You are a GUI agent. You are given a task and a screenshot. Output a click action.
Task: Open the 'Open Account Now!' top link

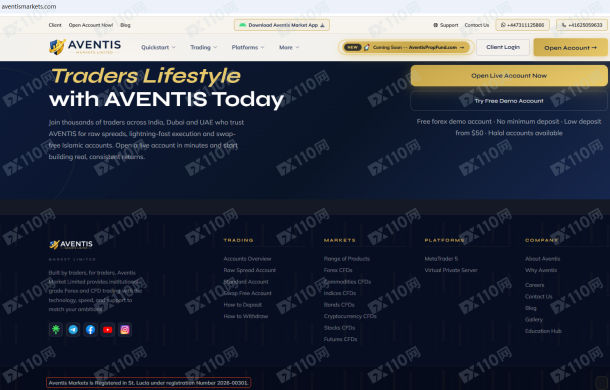point(91,25)
